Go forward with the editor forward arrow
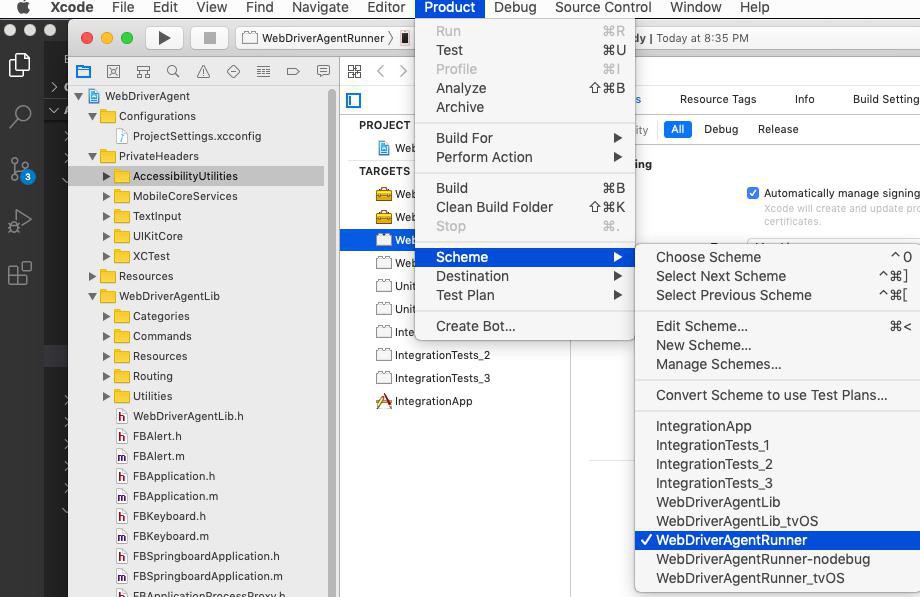Screen dimensions: 920x597 point(403,72)
